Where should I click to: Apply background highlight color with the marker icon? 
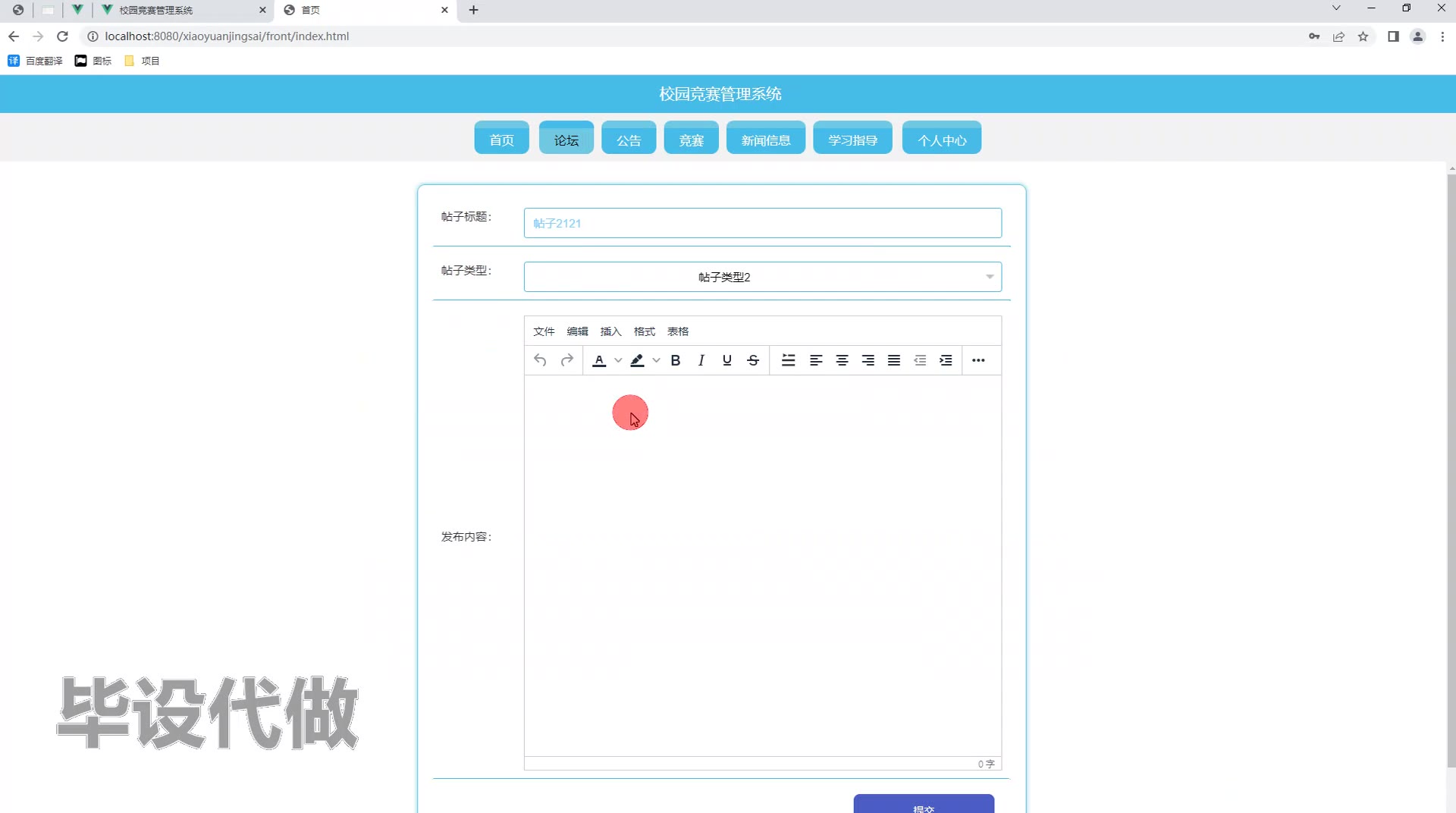point(637,360)
